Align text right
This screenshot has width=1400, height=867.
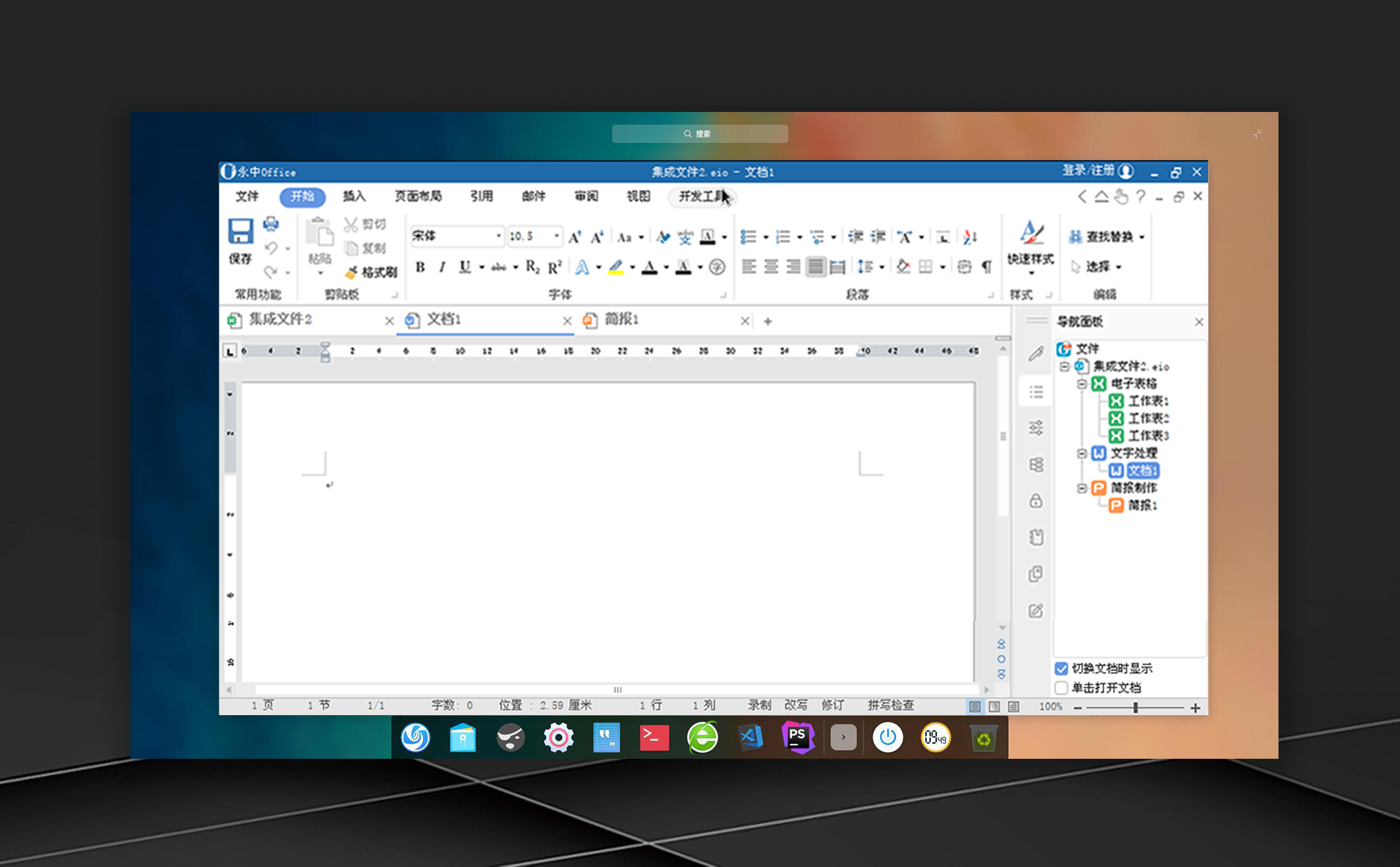[793, 267]
